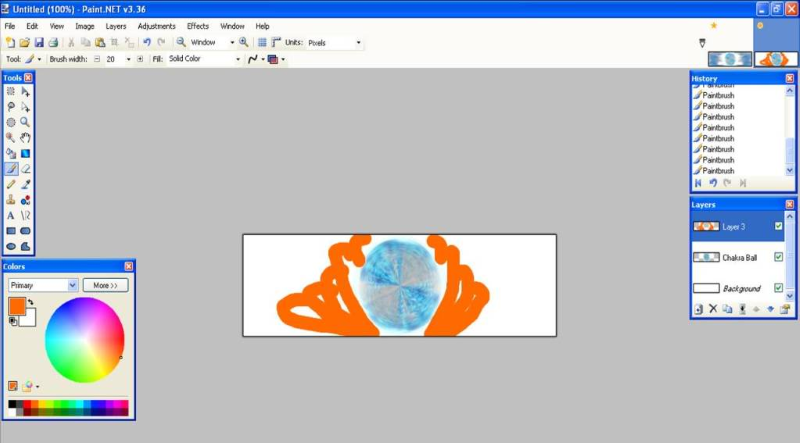
Task: Toggle the rulers icon
Action: coord(277,42)
